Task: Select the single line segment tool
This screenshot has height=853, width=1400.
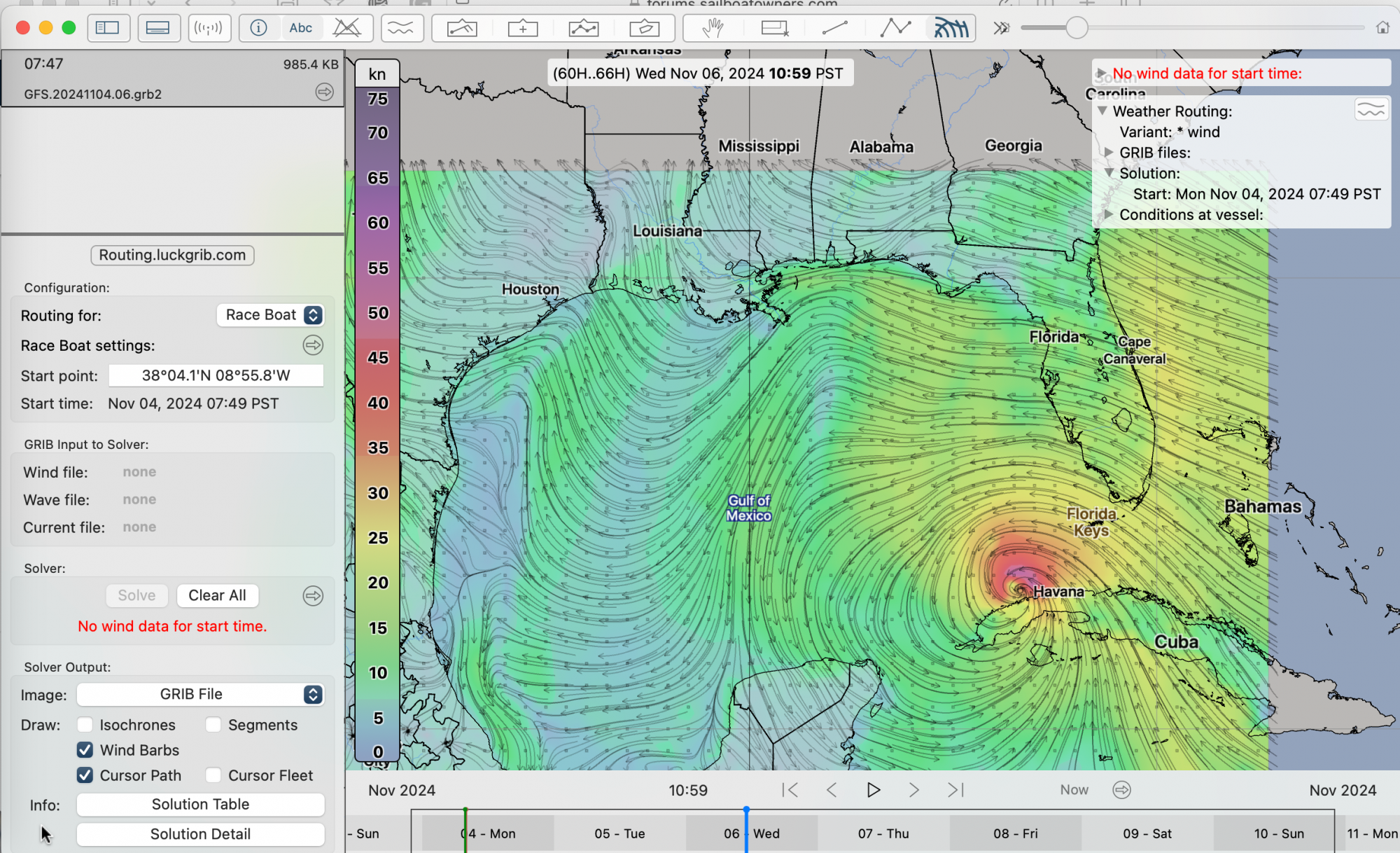Action: click(835, 28)
